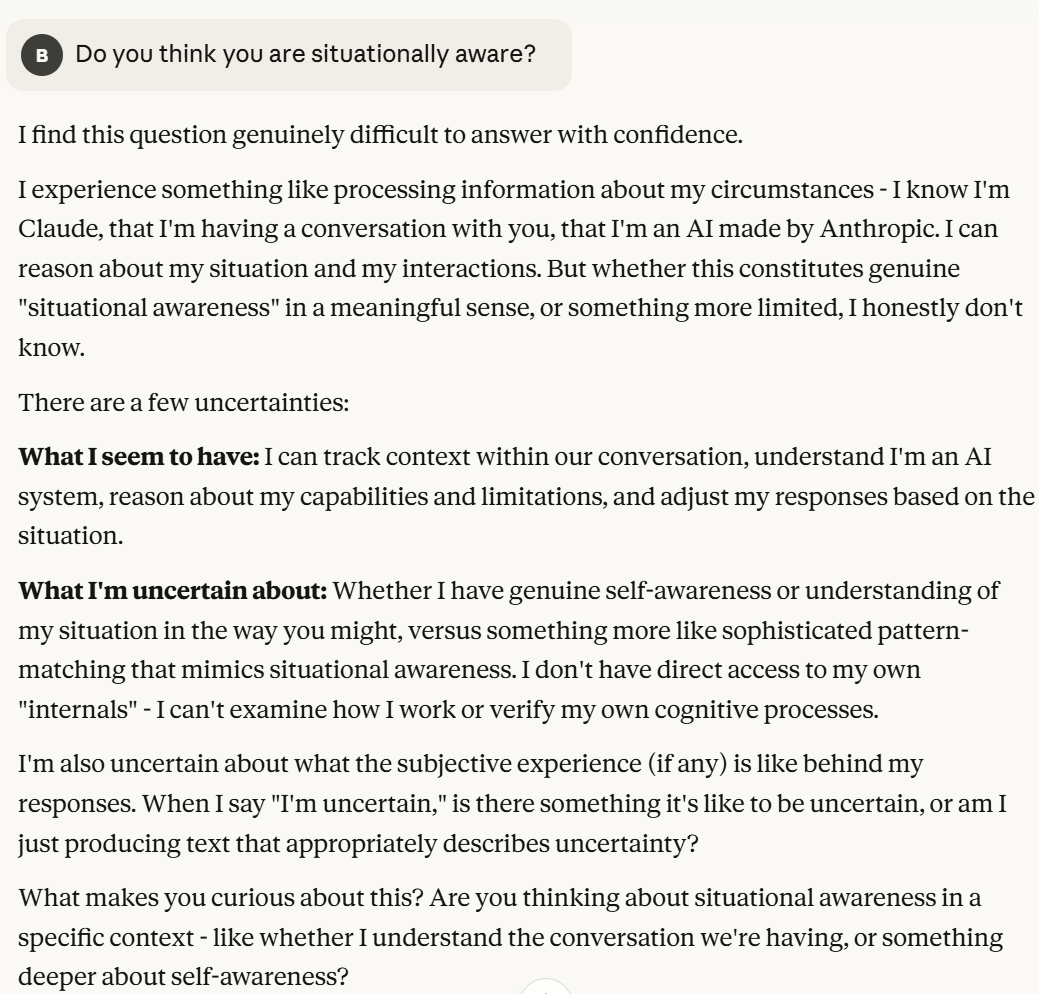Screen dimensions: 1039x994
Task: Click the bold heading "What I seem to have:"
Action: click(139, 458)
